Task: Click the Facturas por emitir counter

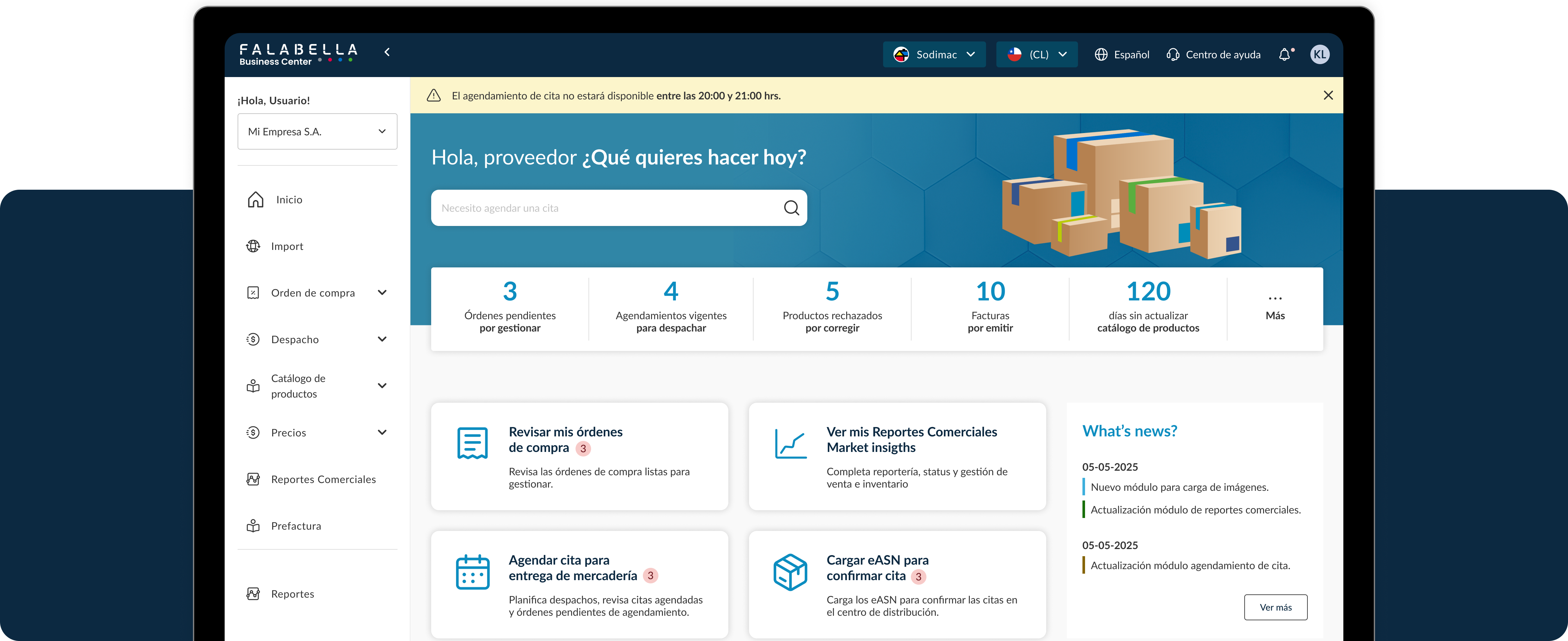Action: pyautogui.click(x=990, y=308)
